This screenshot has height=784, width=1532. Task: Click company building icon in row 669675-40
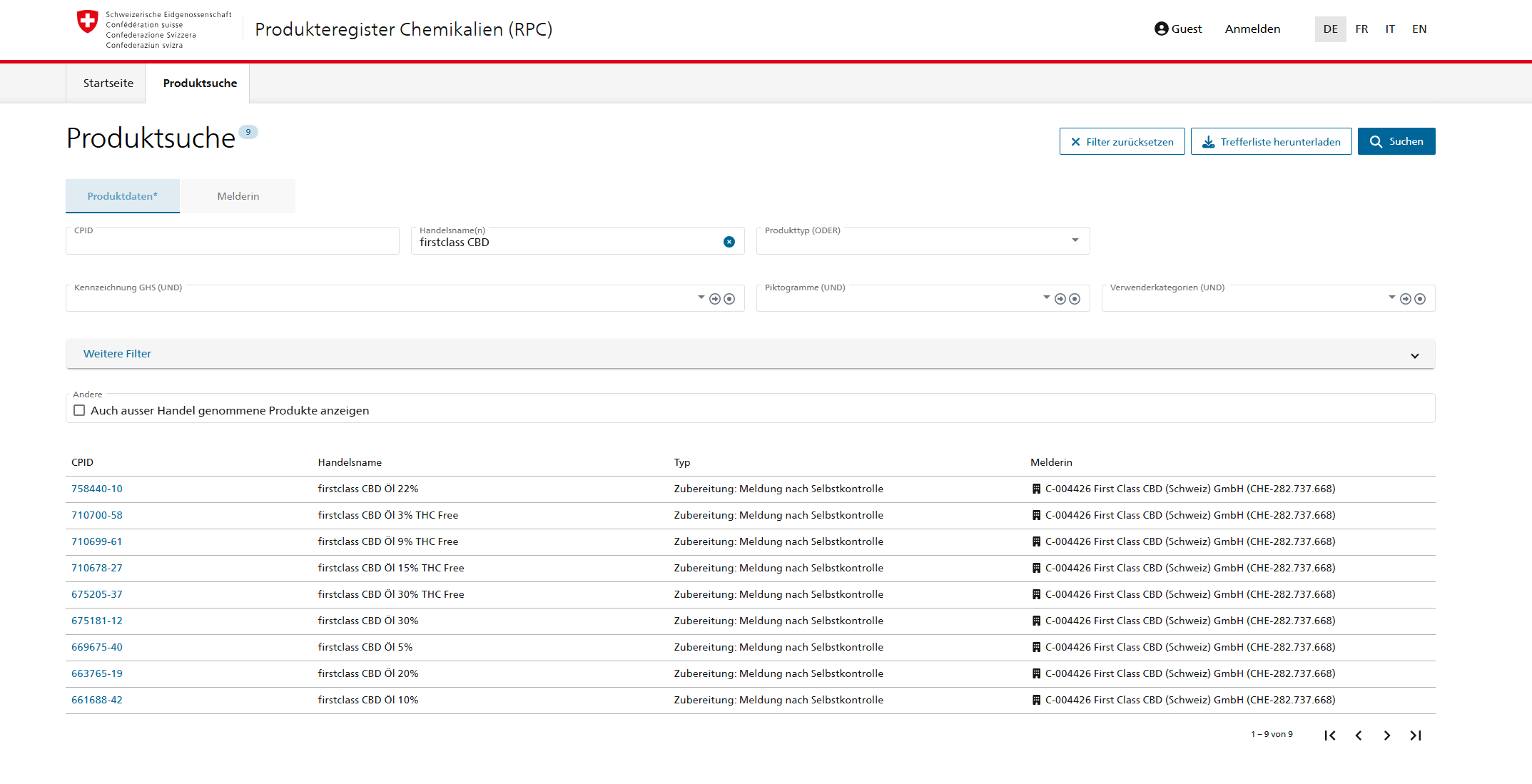tap(1036, 647)
